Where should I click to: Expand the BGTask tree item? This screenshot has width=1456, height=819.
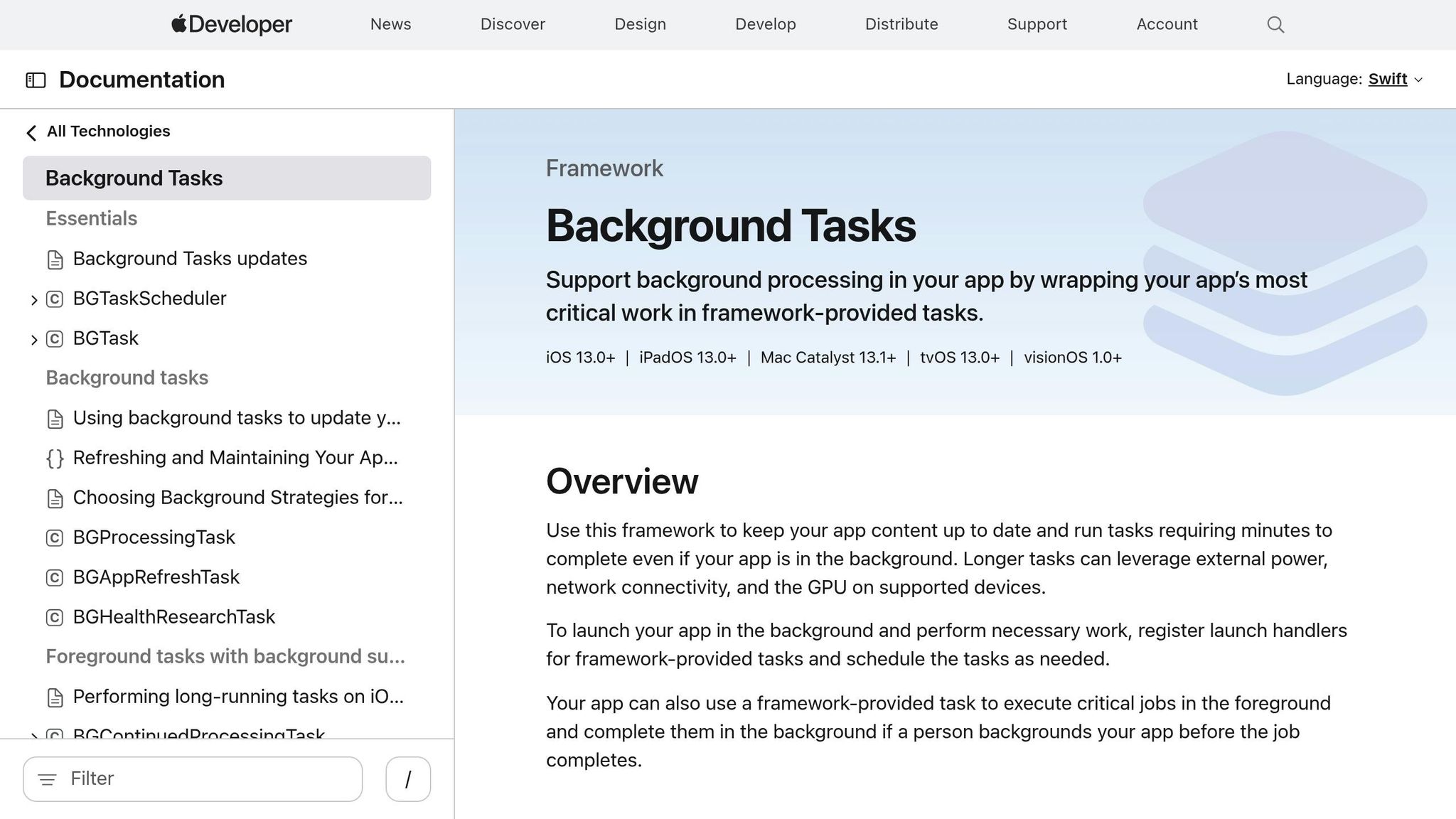34,339
